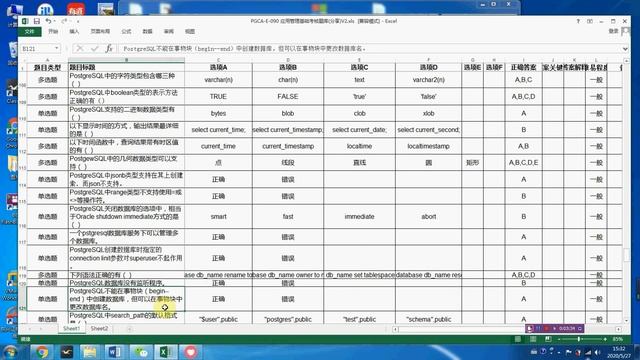
Task: Select the cell containing varchar(n)
Action: (x=218, y=80)
